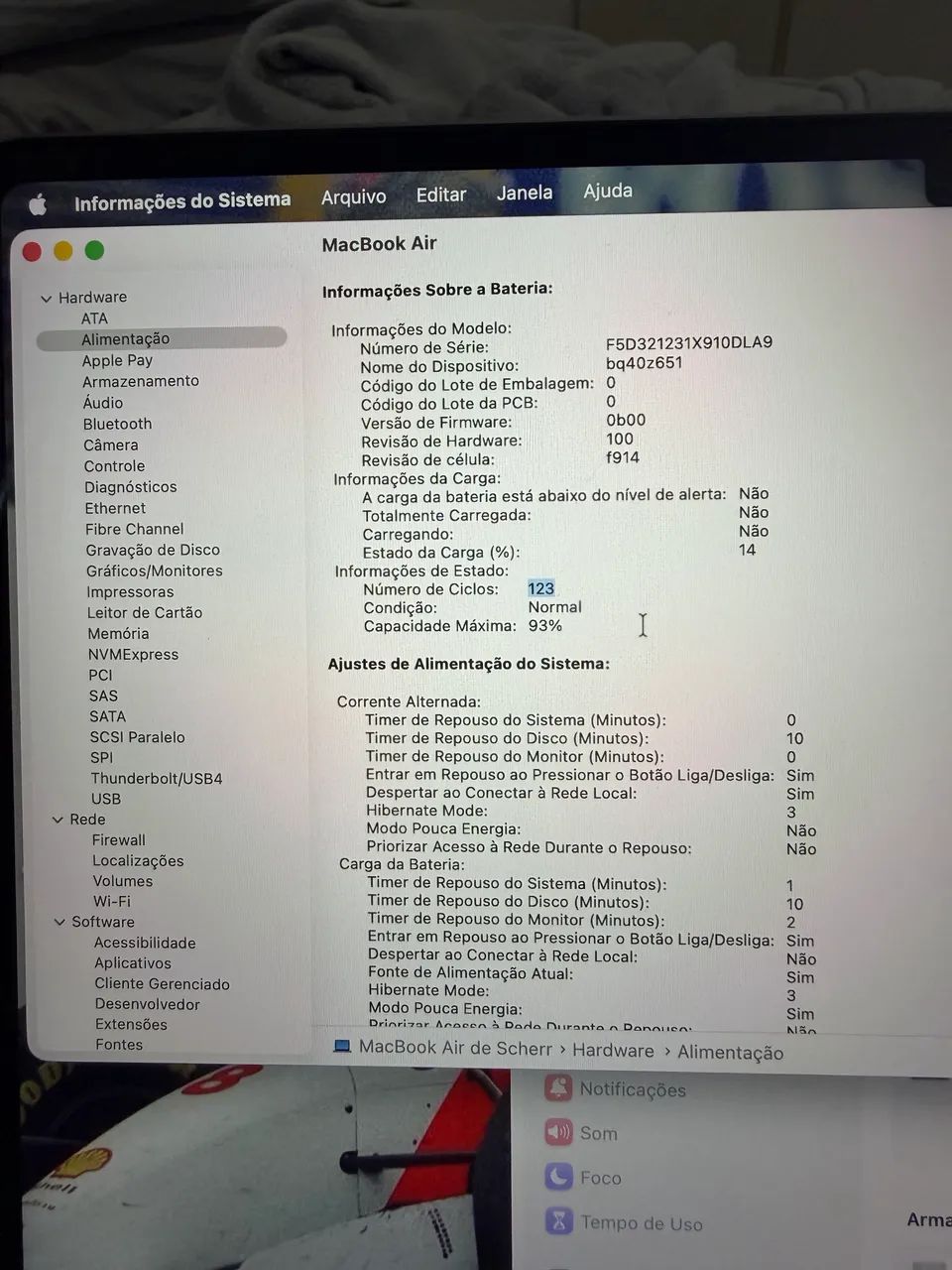Select Diagnósticos in the sidebar

(130, 487)
